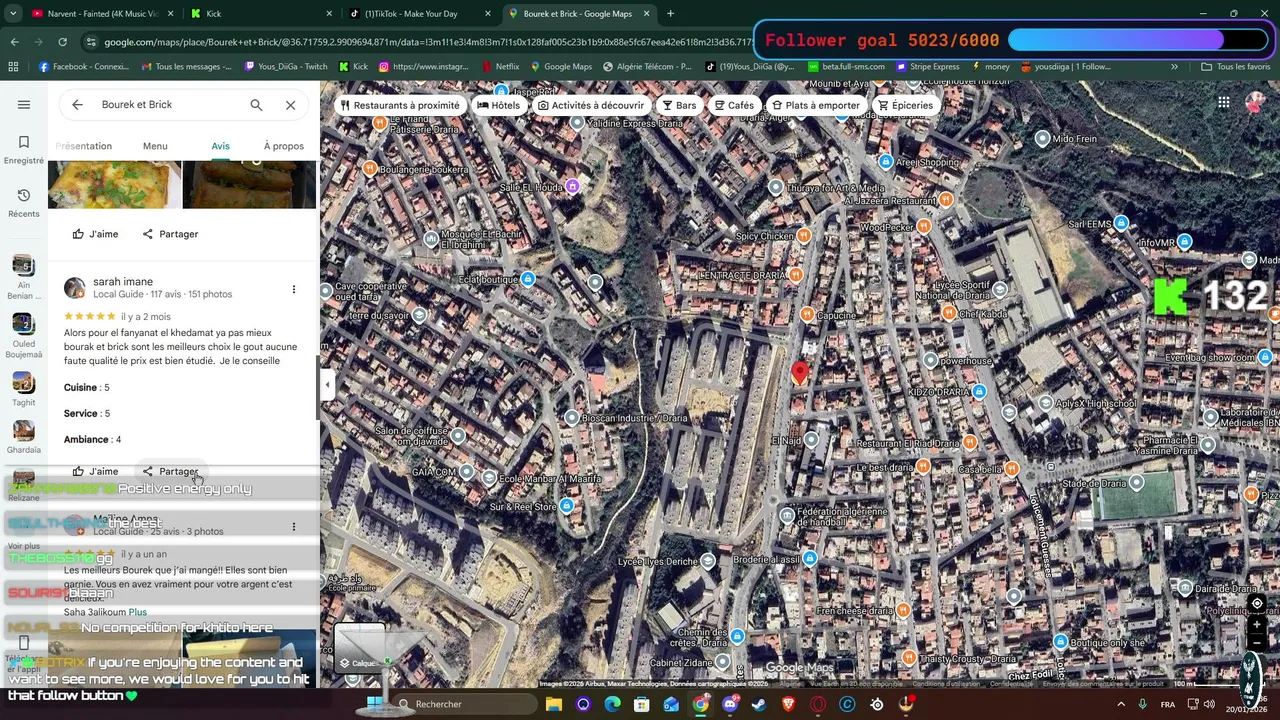
Task: Open the Calques map layers switcher
Action: [x=359, y=648]
